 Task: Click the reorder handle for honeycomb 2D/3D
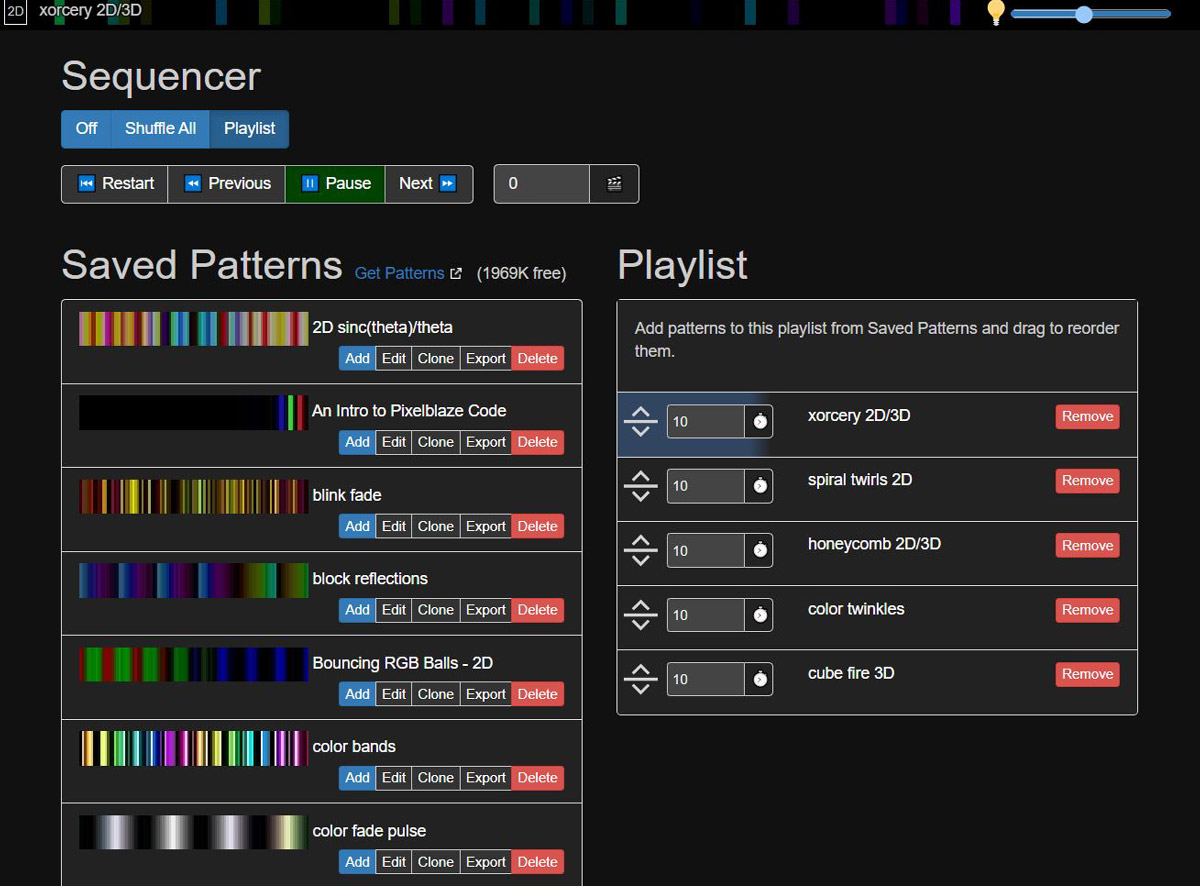[640, 550]
